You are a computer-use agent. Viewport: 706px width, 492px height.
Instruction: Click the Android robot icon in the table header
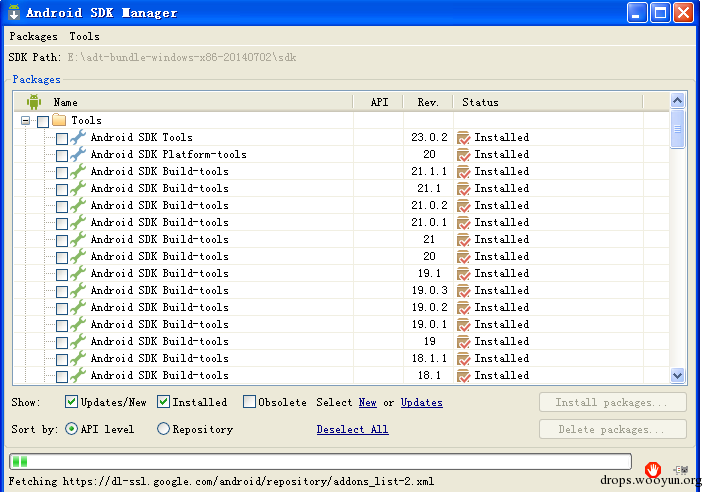point(34,102)
